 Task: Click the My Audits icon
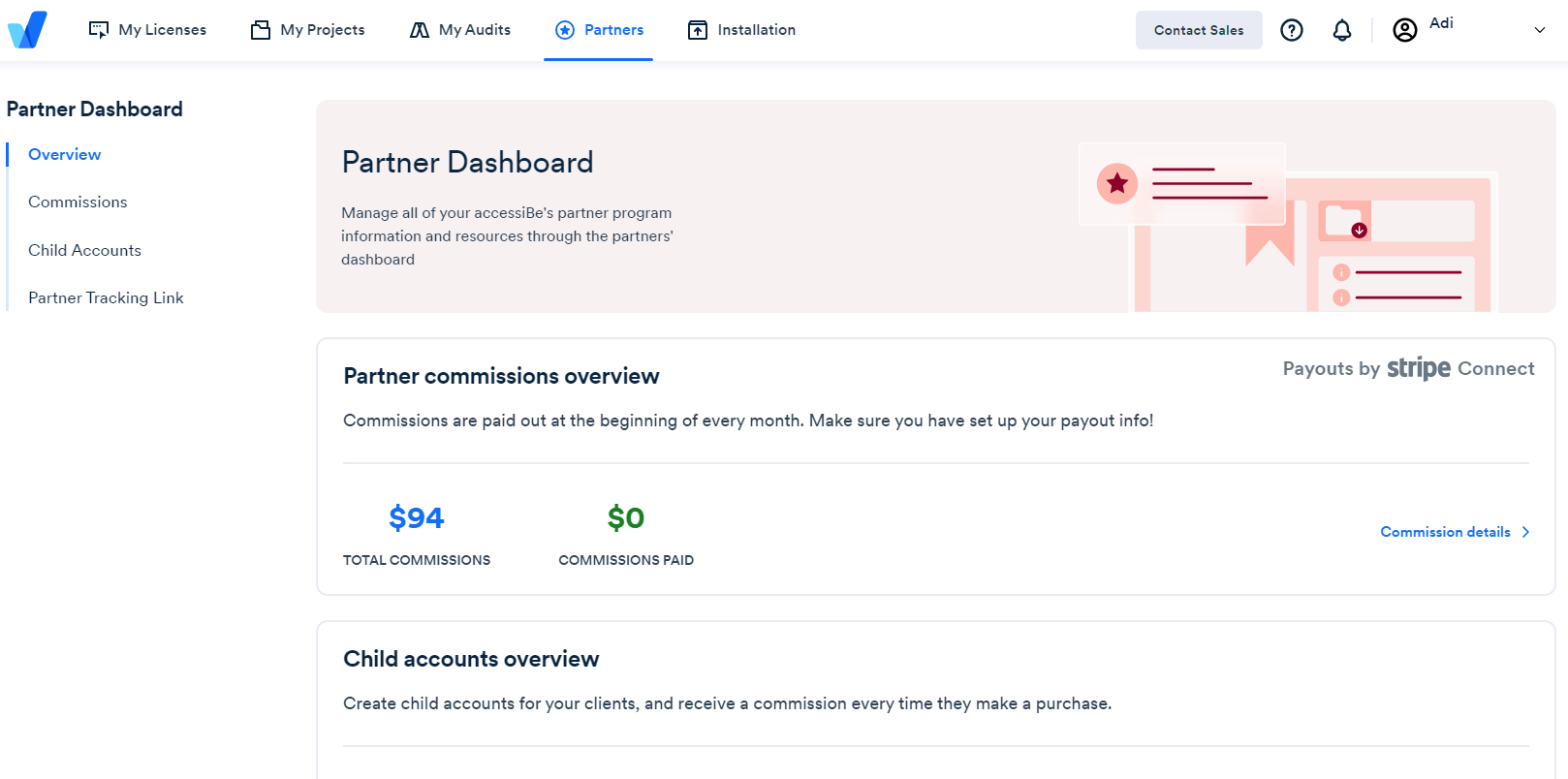tap(419, 30)
